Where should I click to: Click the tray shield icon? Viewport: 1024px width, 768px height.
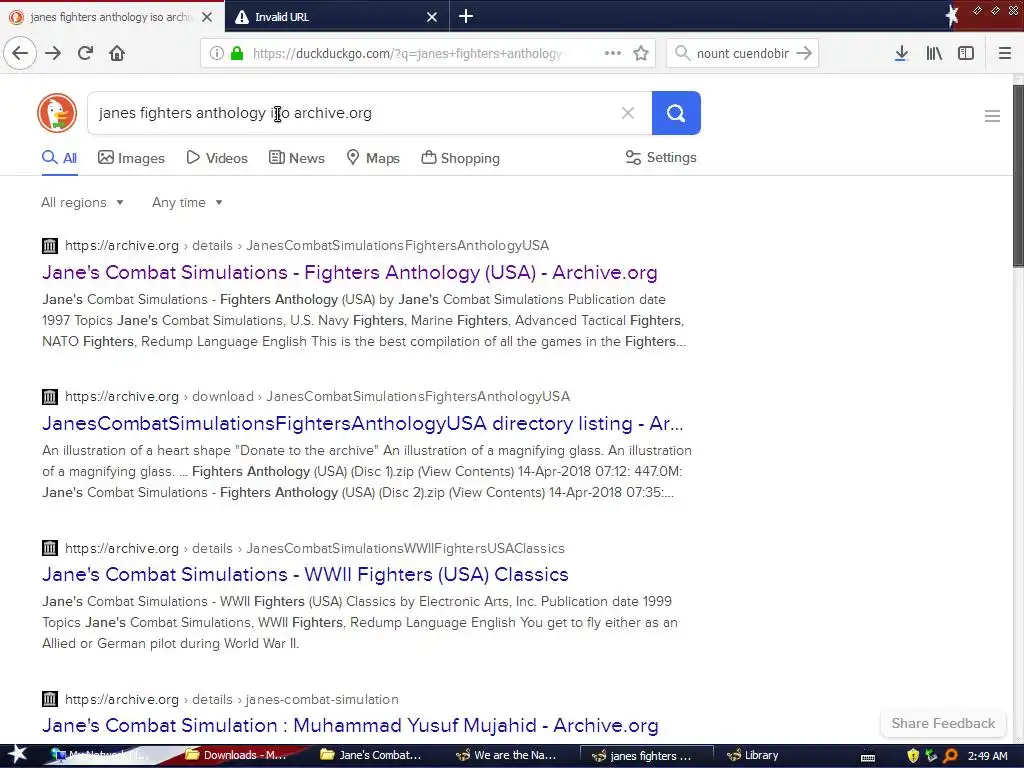point(913,756)
